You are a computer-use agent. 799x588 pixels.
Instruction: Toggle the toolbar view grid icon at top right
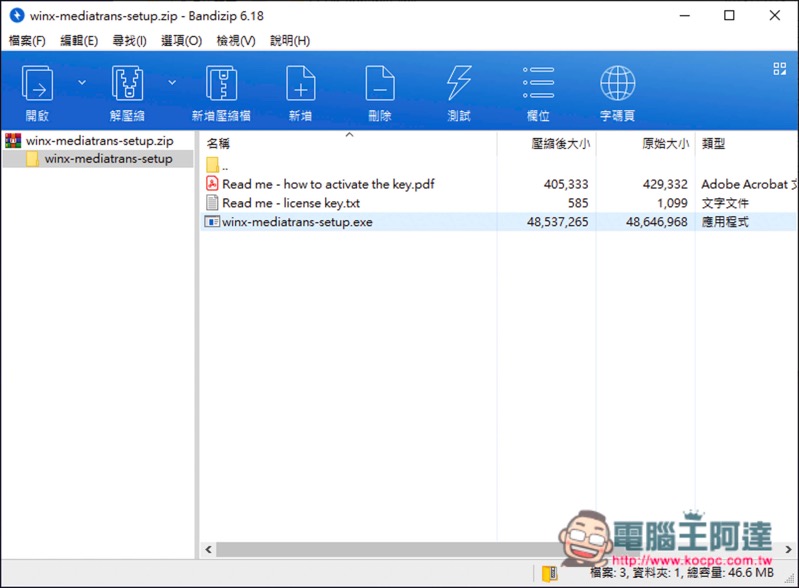coord(779,69)
